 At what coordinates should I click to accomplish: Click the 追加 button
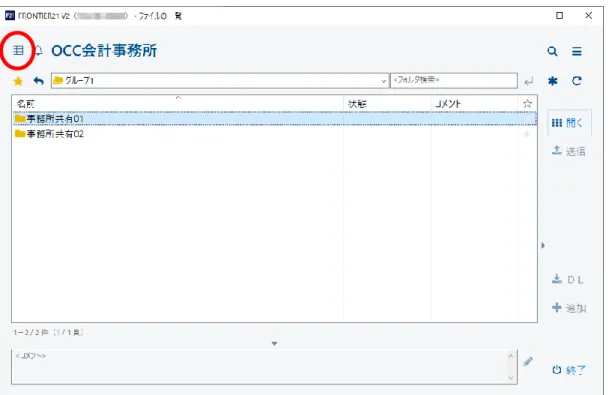569,308
